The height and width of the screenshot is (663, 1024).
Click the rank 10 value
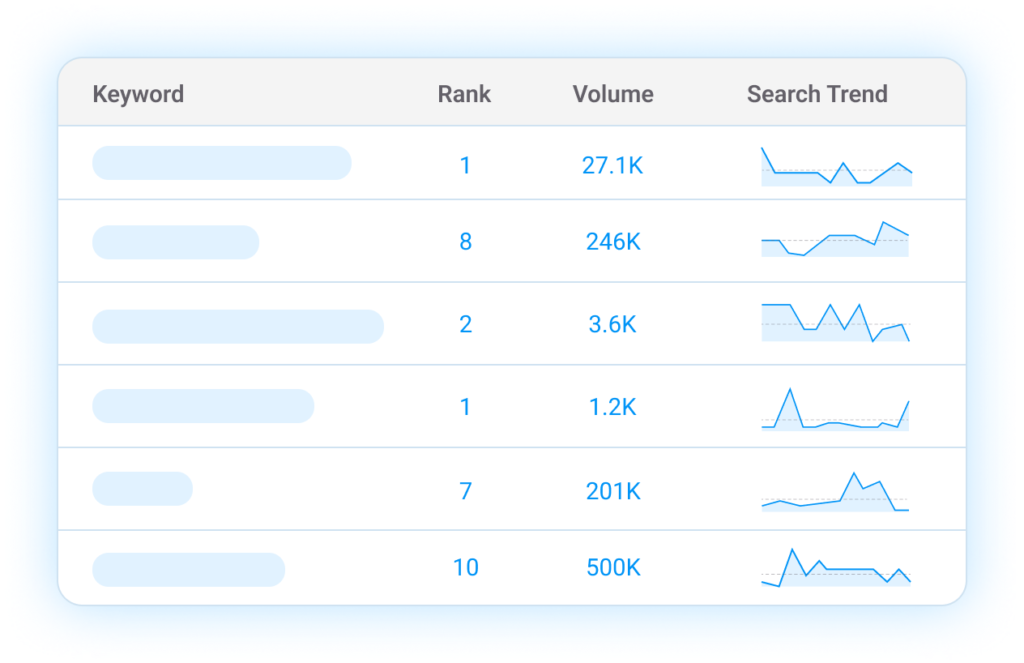click(x=465, y=568)
